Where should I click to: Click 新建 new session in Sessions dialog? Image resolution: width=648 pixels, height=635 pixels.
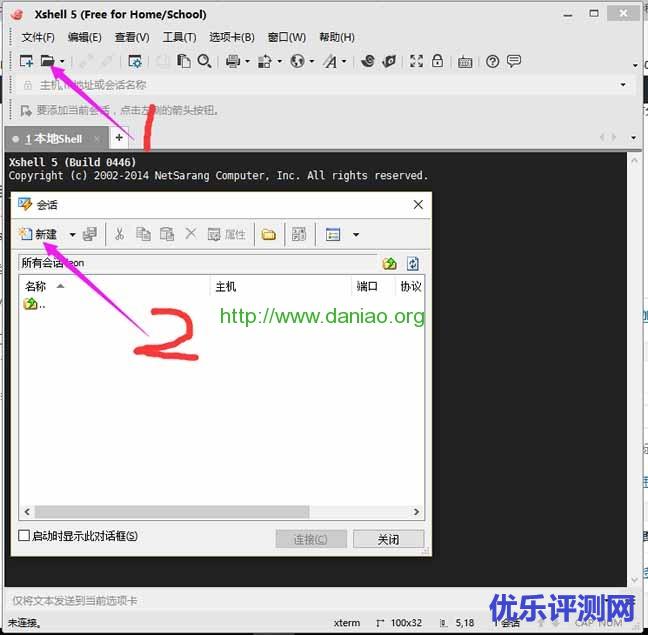pyautogui.click(x=38, y=234)
